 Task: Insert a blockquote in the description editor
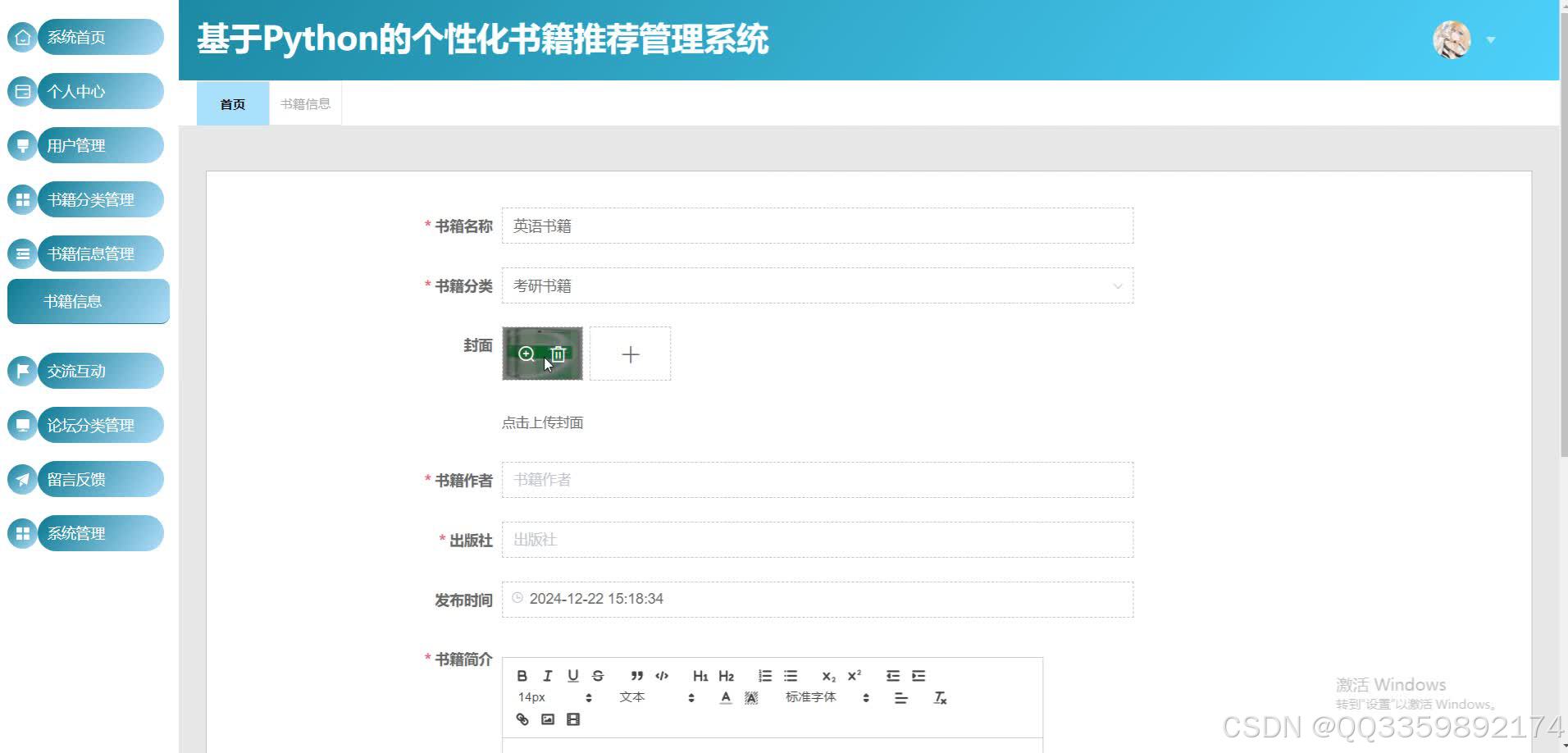point(636,675)
